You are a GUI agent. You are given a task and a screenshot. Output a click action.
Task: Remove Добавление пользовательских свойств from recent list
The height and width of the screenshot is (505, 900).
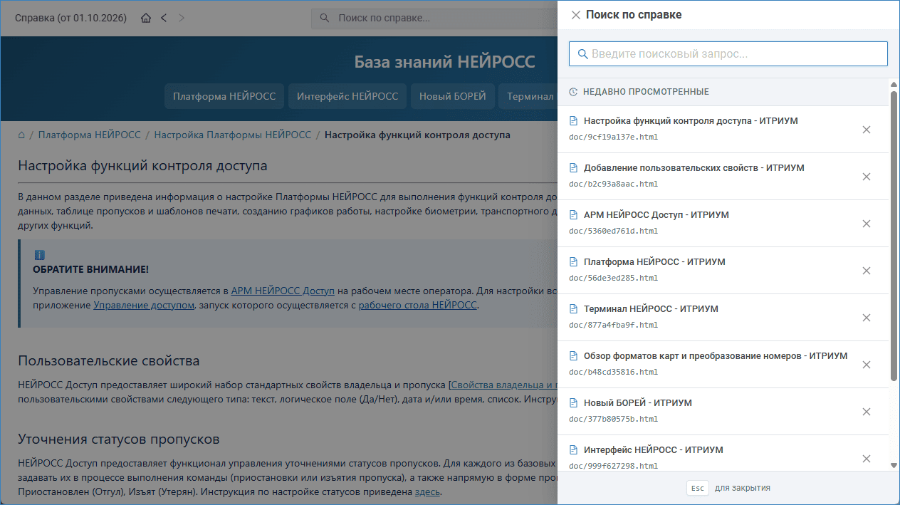pyautogui.click(x=866, y=177)
